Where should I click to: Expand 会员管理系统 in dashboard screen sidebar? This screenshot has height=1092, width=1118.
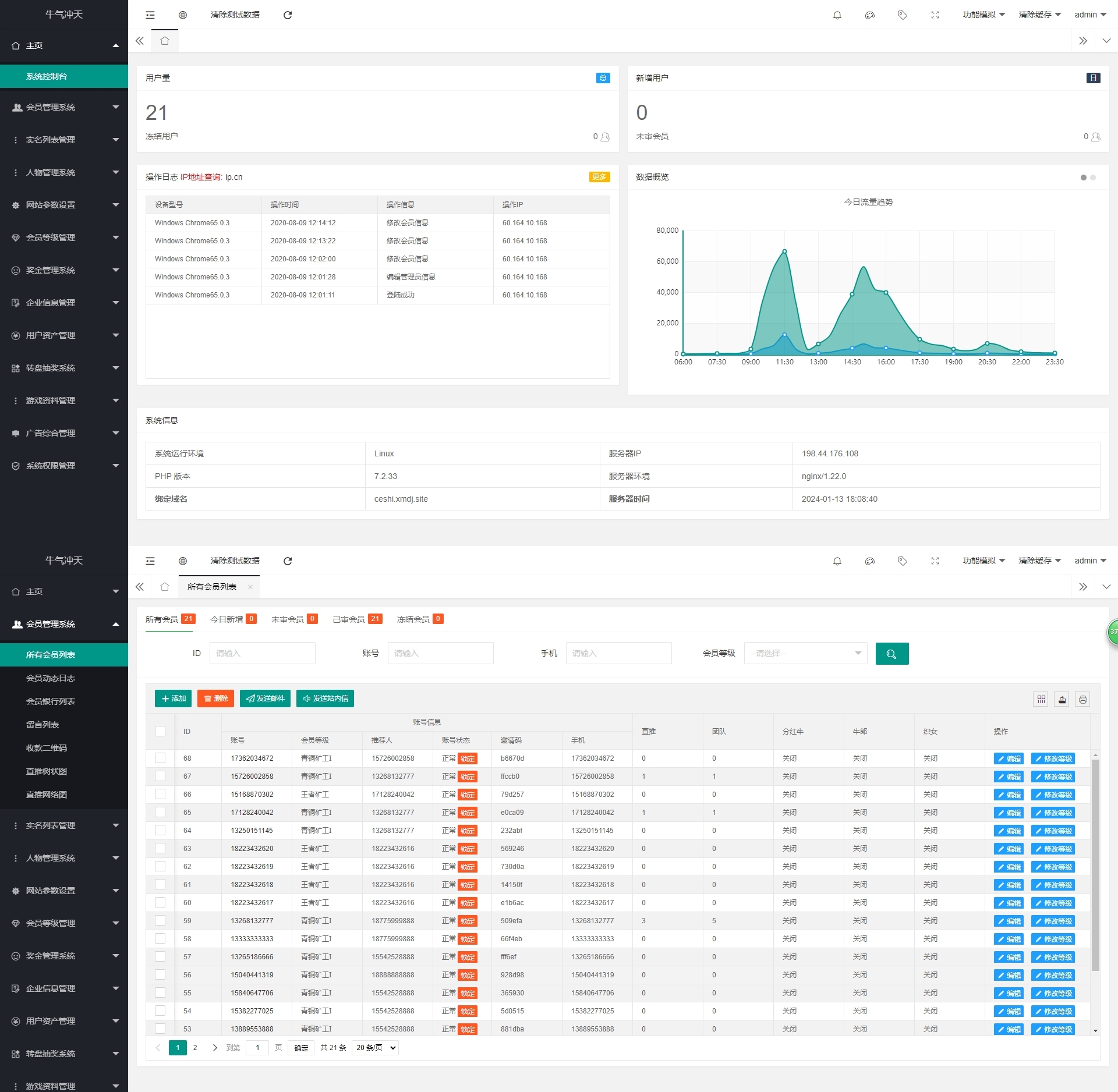tap(64, 107)
